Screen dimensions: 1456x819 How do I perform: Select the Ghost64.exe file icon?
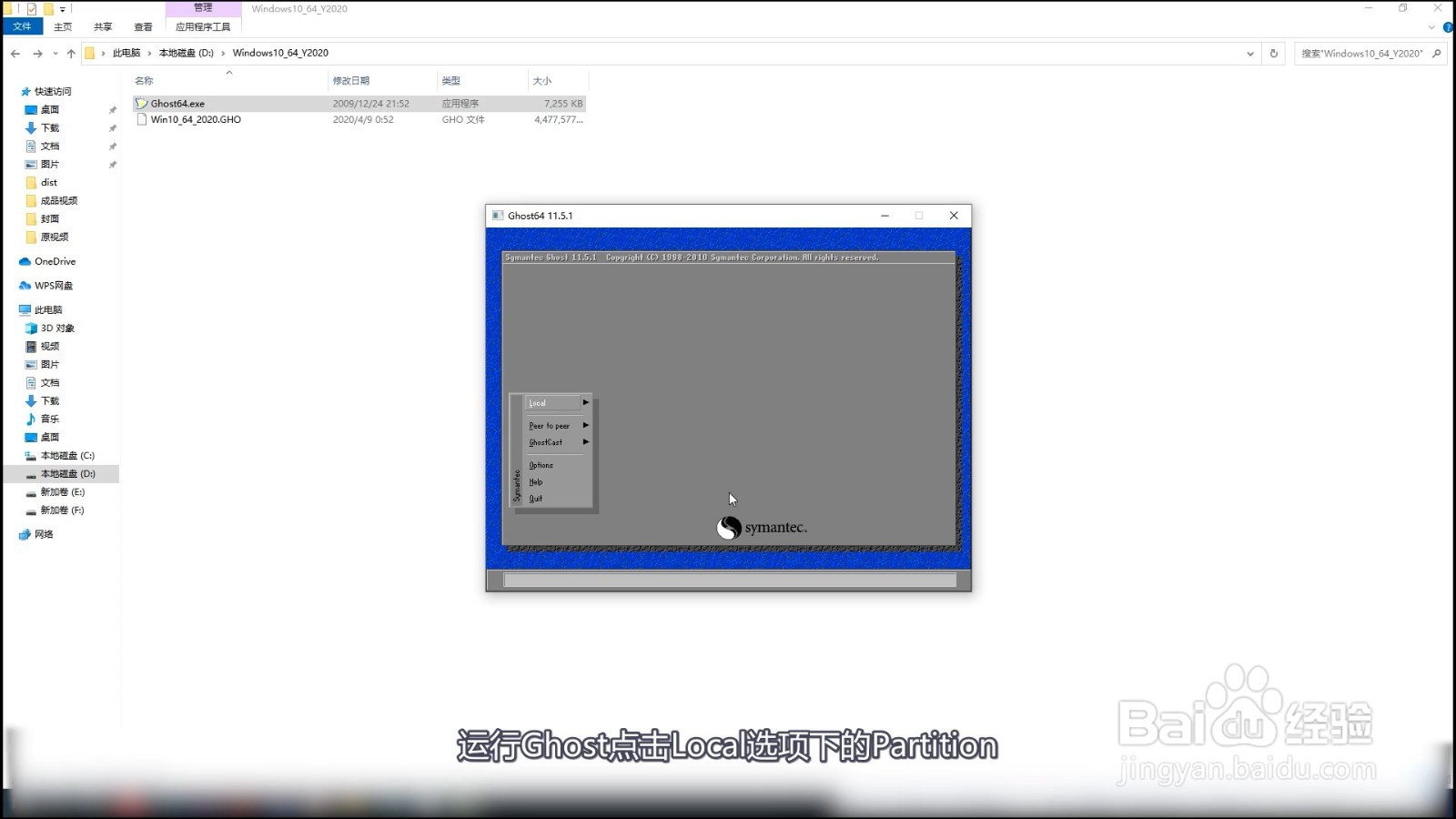click(141, 104)
